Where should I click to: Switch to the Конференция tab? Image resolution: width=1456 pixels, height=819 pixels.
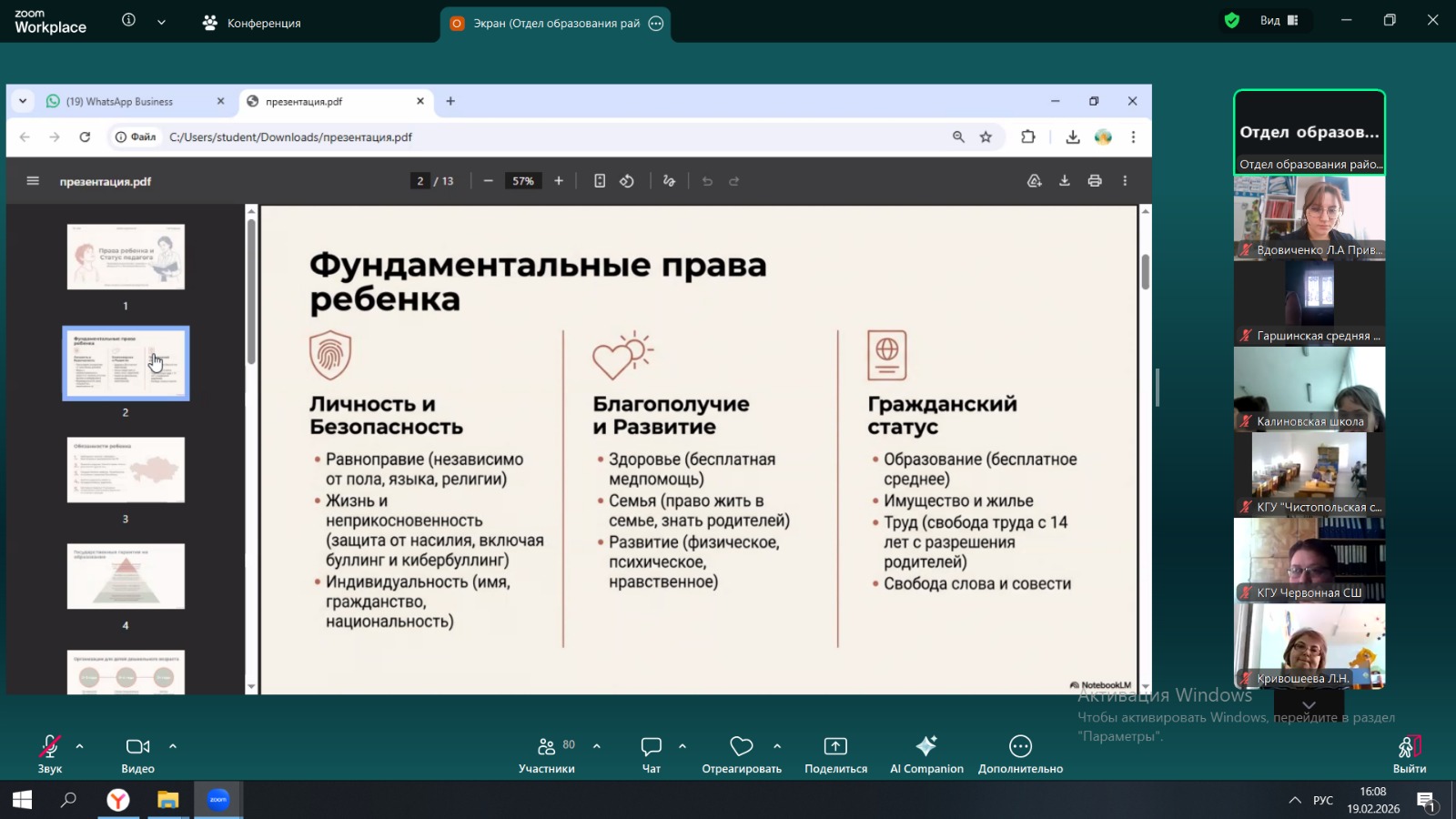coord(252,23)
